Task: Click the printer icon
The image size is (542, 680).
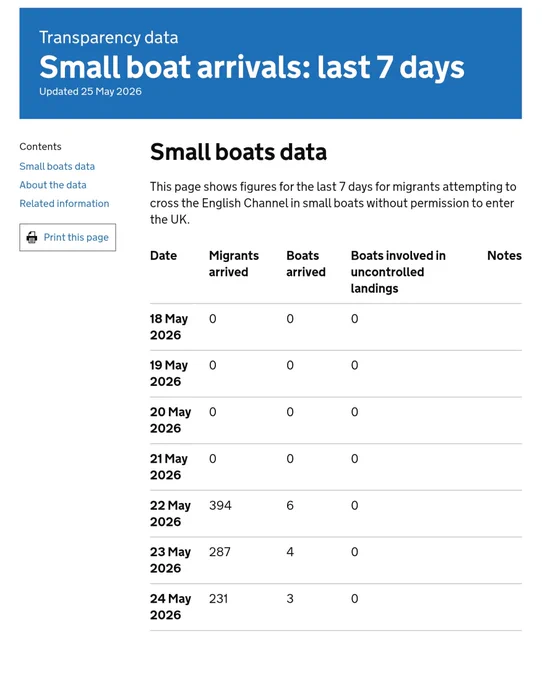Action: pos(32,237)
